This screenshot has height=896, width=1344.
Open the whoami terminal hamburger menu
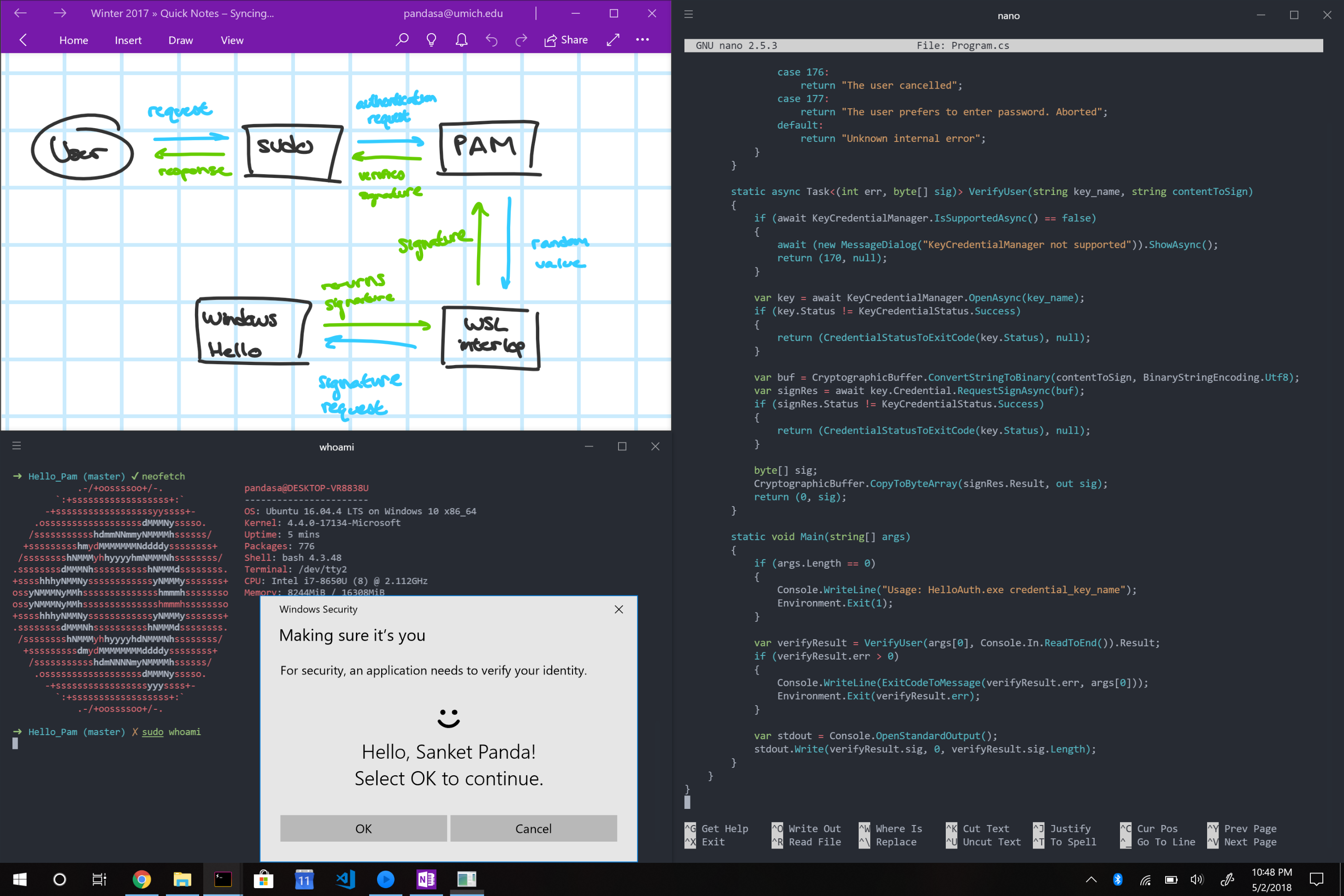(17, 446)
